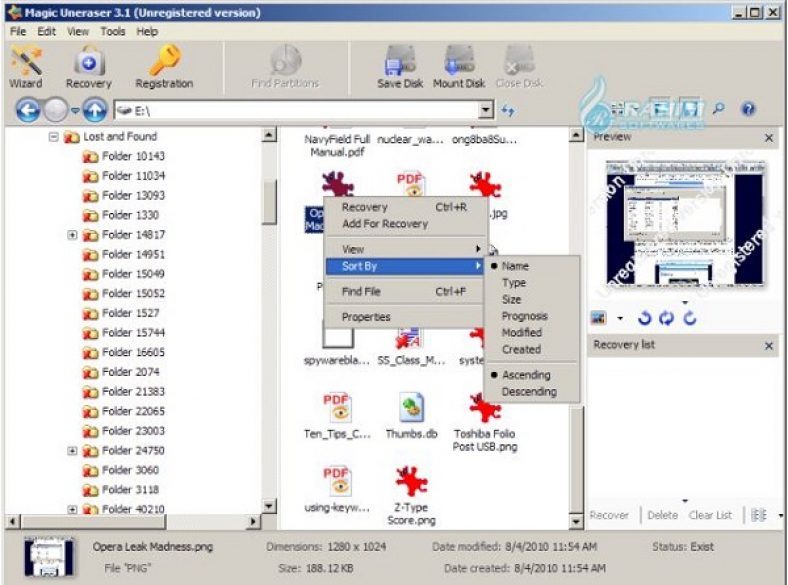Click the recovery list view options icon
Image resolution: width=788 pixels, height=585 pixels.
coord(759,515)
